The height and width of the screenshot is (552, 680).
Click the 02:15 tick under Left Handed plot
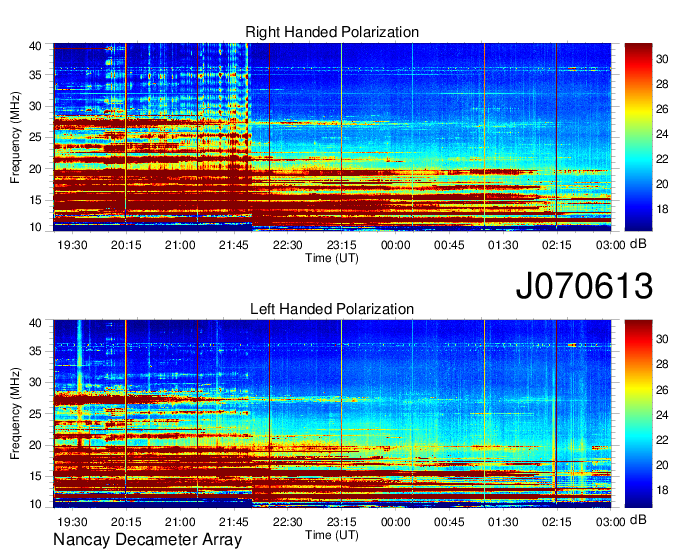click(557, 522)
